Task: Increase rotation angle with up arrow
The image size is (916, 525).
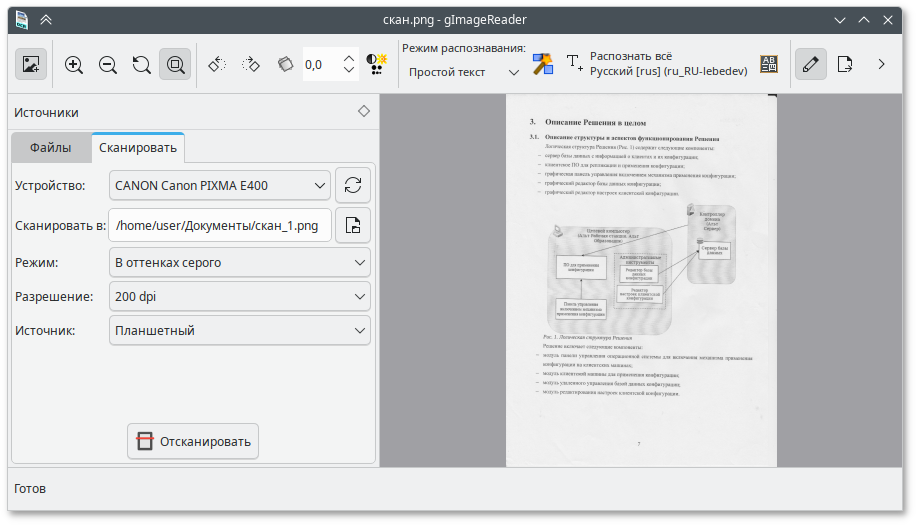Action: pyautogui.click(x=349, y=58)
